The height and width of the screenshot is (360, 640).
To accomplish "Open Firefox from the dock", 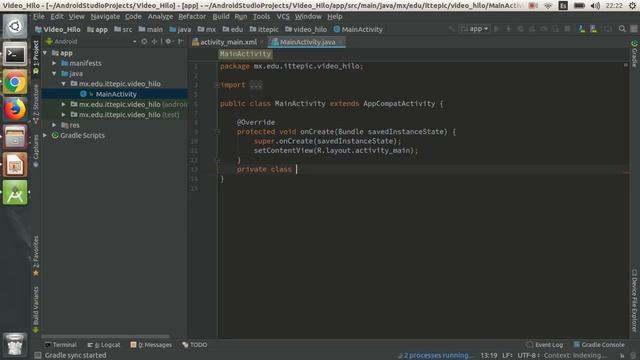I will tap(15, 109).
